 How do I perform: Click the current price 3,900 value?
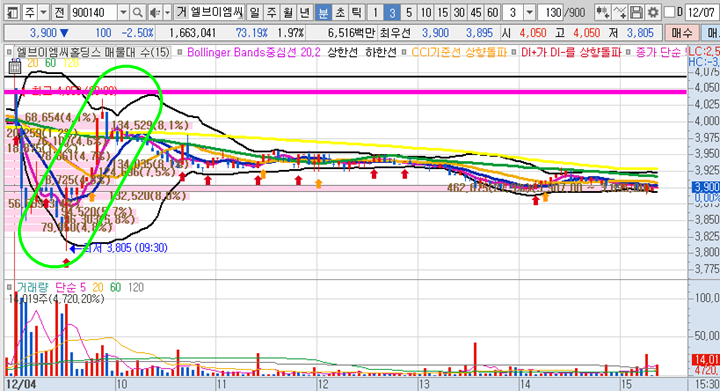(43, 33)
